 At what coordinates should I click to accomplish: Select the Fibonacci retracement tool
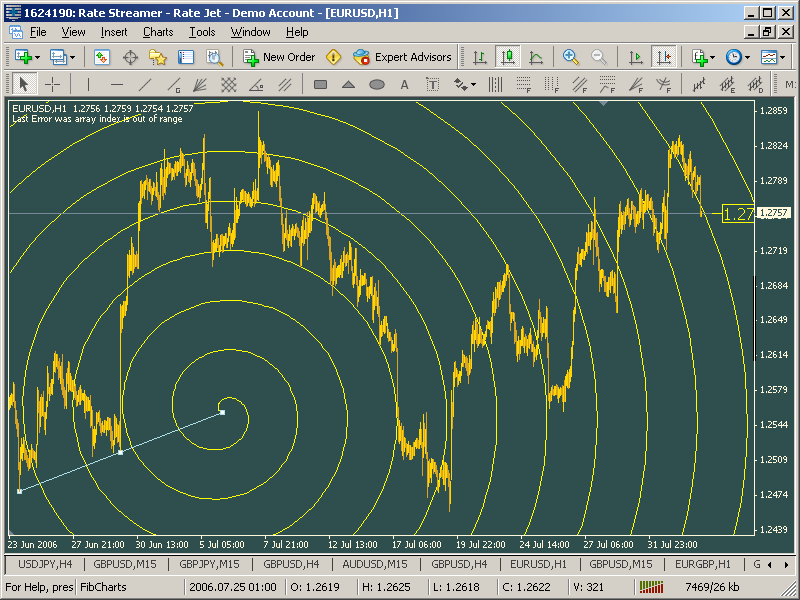523,84
